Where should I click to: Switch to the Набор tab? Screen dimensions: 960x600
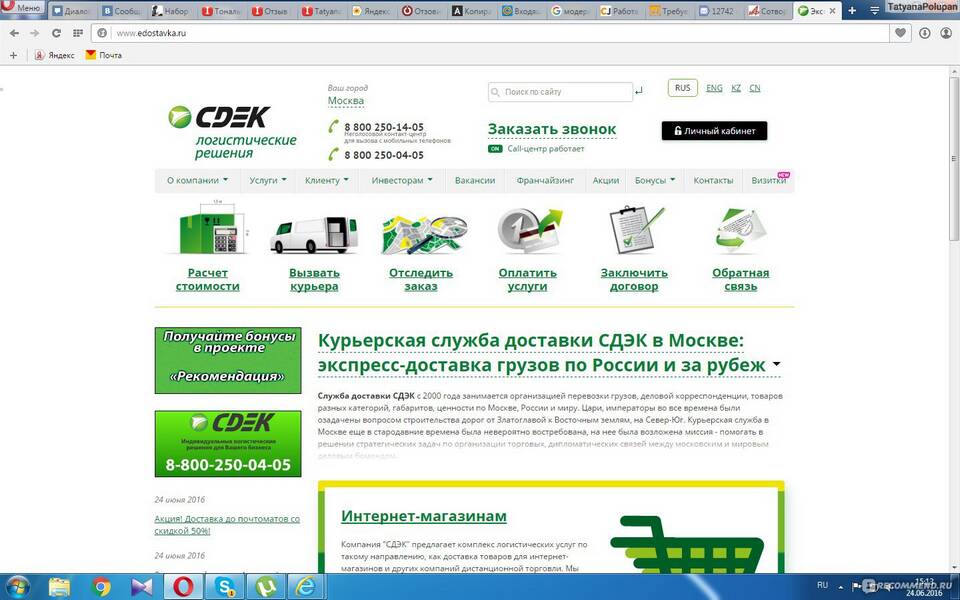click(x=173, y=11)
